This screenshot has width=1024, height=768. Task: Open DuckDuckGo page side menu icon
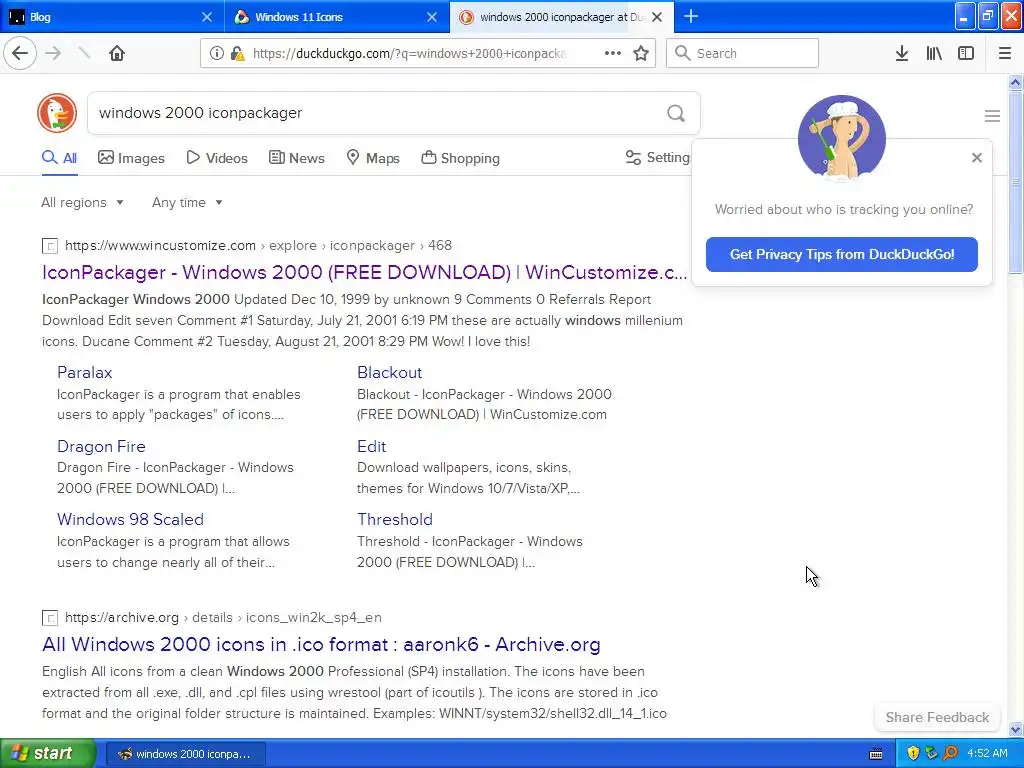(992, 116)
